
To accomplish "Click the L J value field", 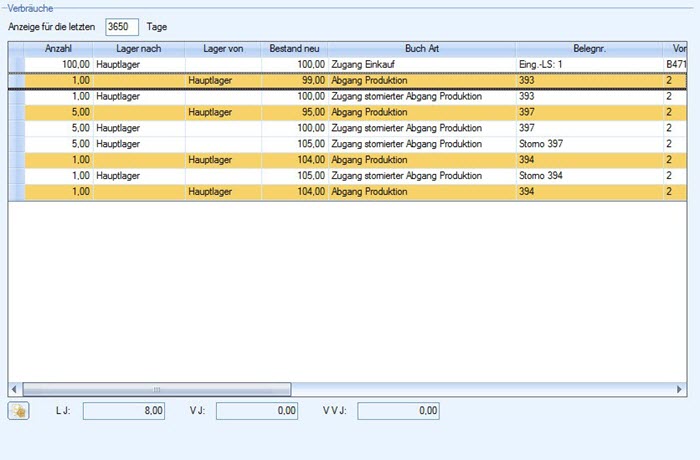I will (124, 411).
